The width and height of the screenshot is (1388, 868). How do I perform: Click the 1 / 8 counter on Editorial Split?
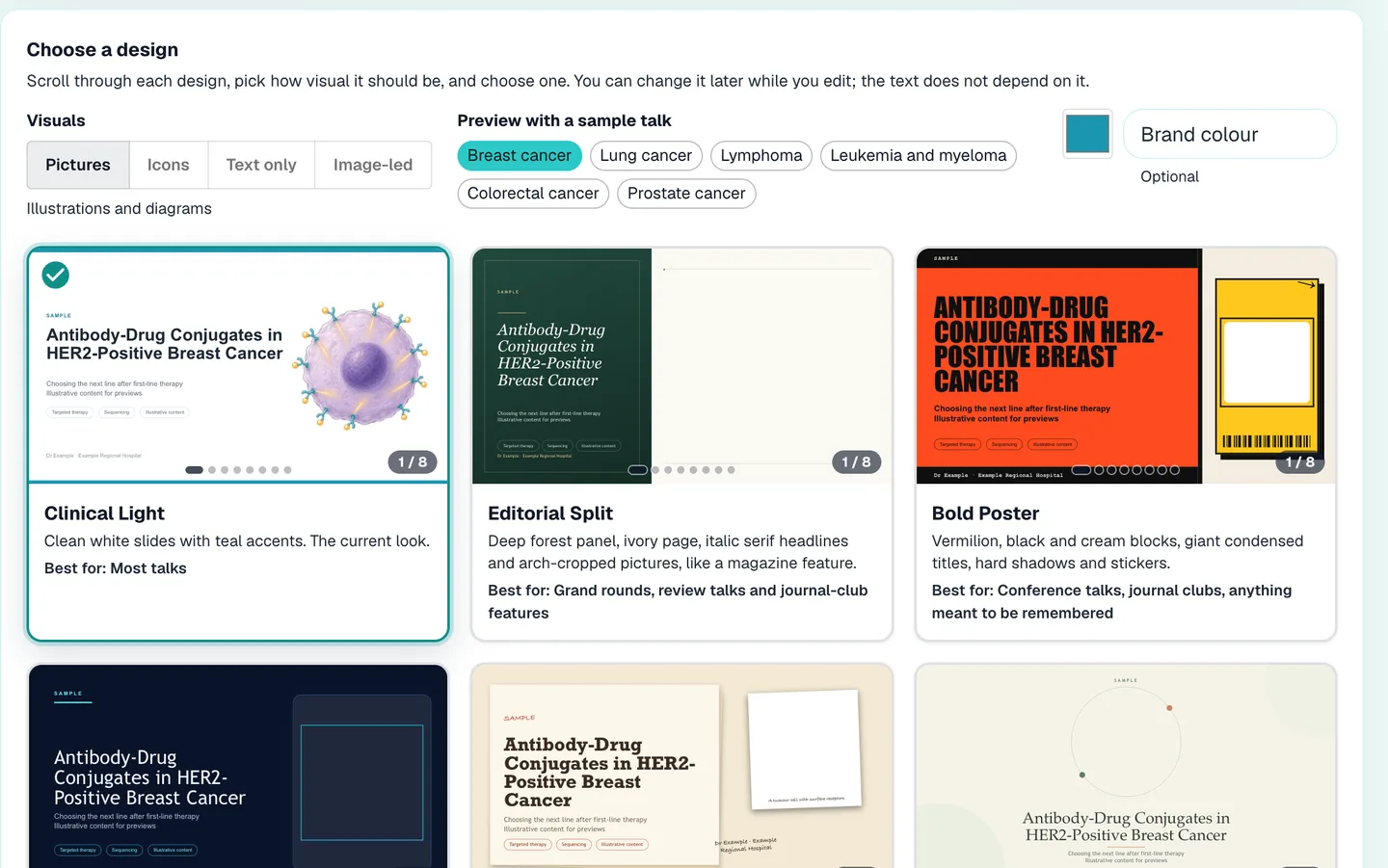coord(856,462)
